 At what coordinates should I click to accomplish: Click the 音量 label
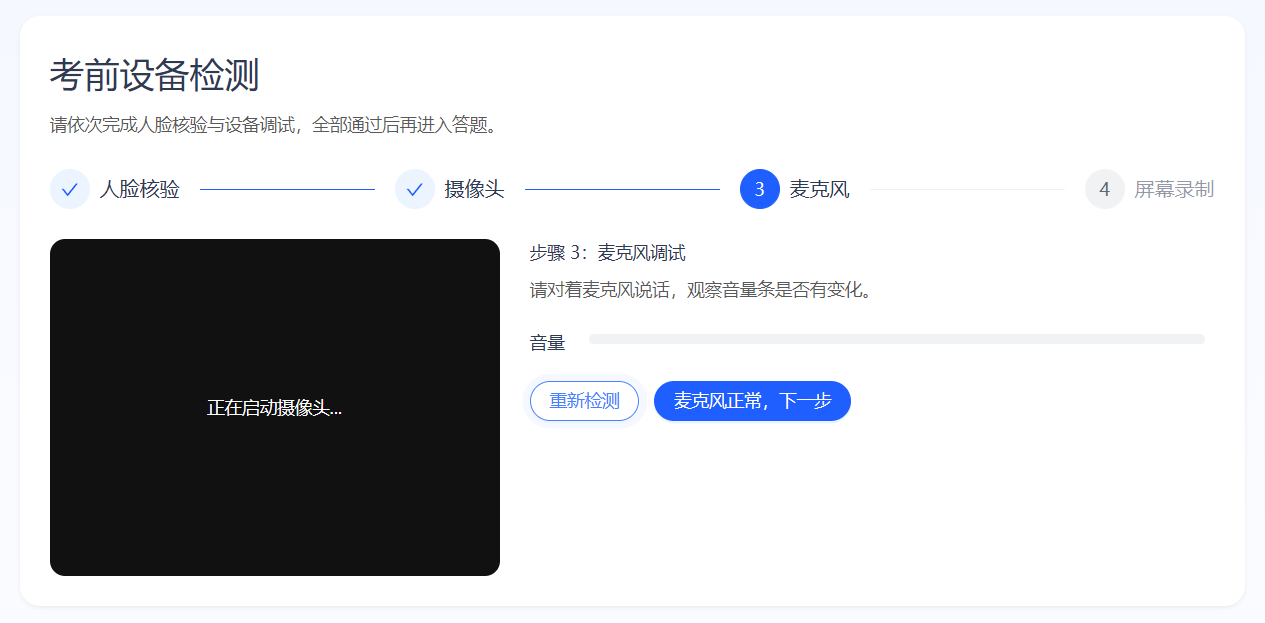pyautogui.click(x=548, y=343)
